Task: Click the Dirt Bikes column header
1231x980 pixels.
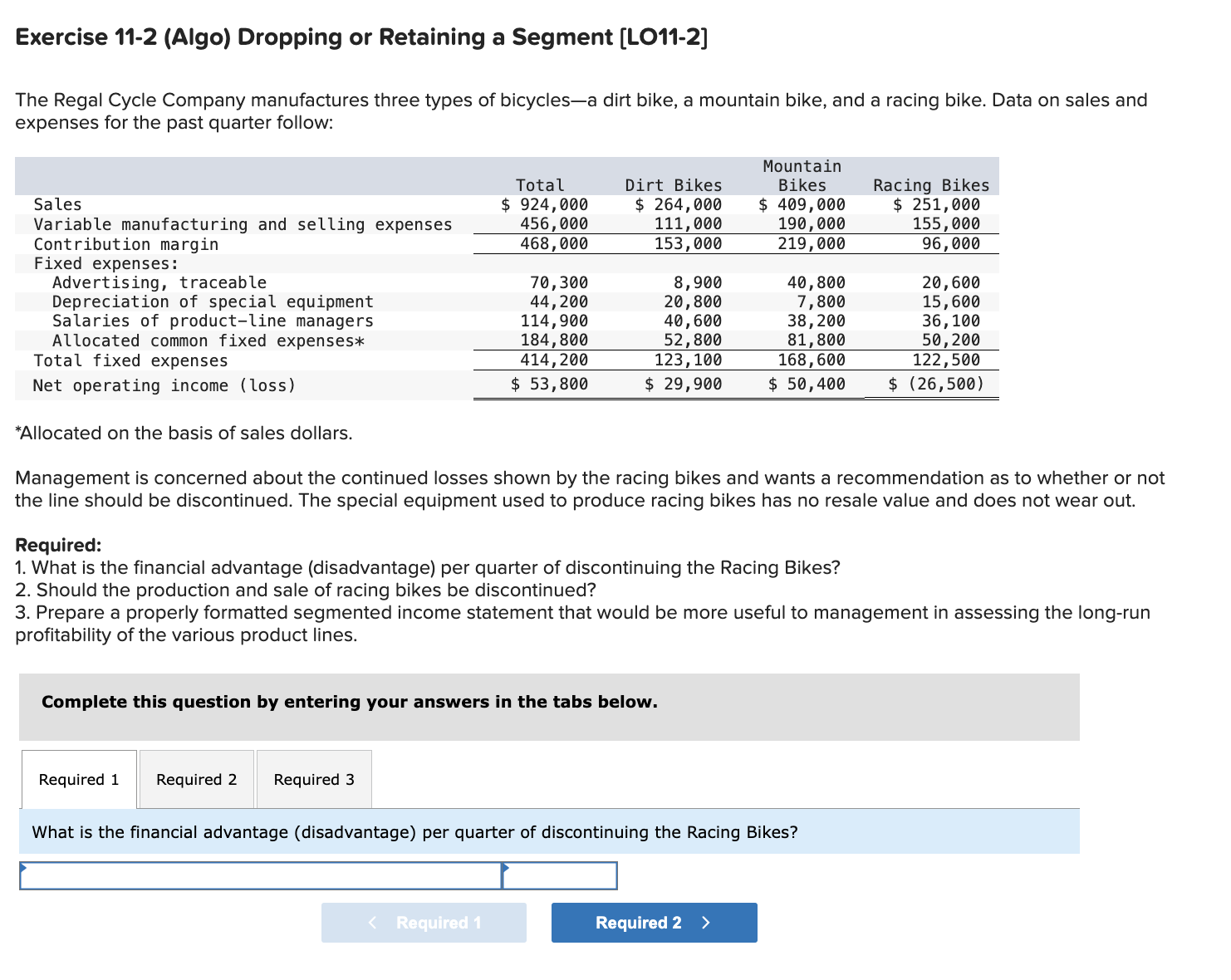Action: [x=673, y=184]
